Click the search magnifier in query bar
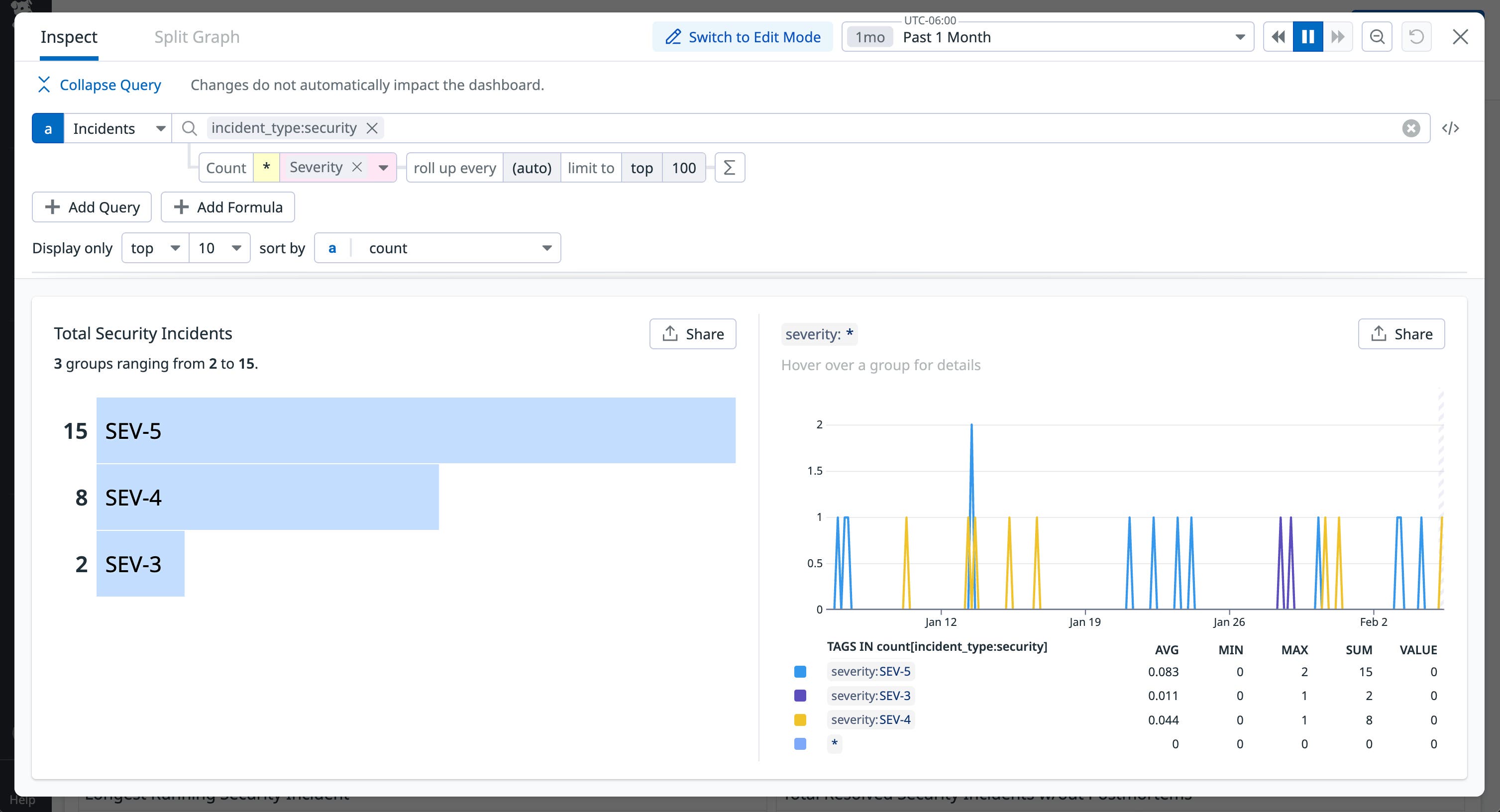1500x812 pixels. coord(189,127)
